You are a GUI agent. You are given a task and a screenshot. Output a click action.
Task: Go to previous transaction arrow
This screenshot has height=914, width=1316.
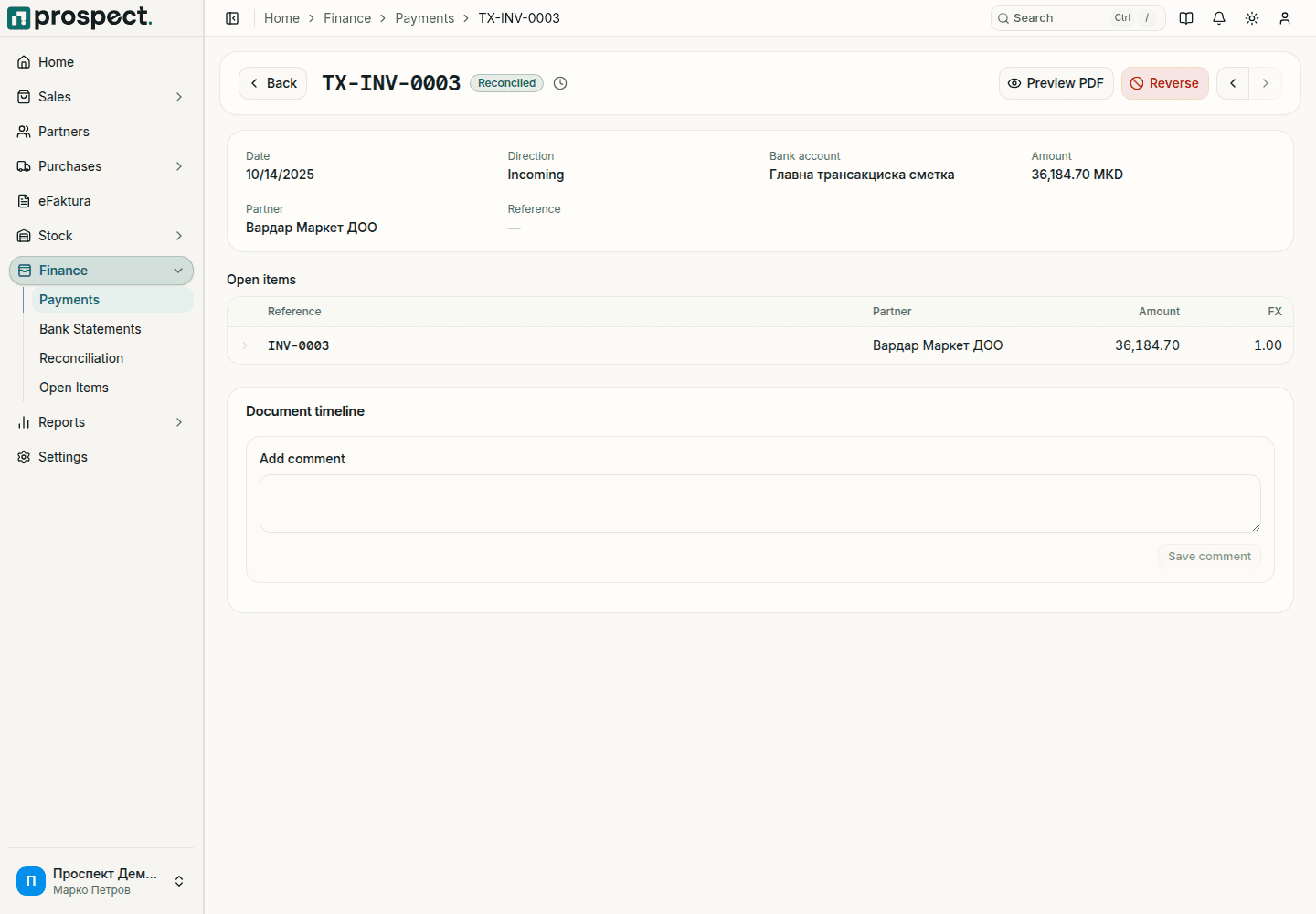1233,83
